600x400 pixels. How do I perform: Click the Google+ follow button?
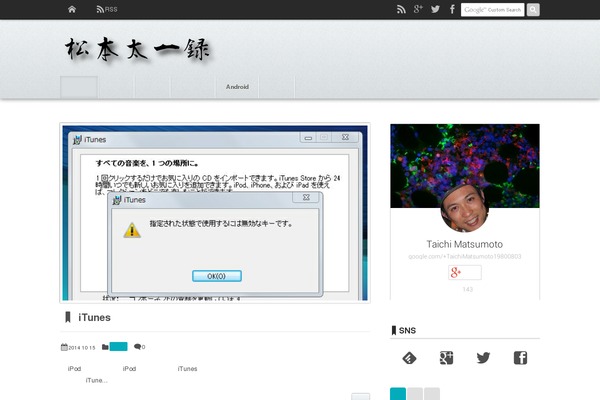click(x=465, y=273)
